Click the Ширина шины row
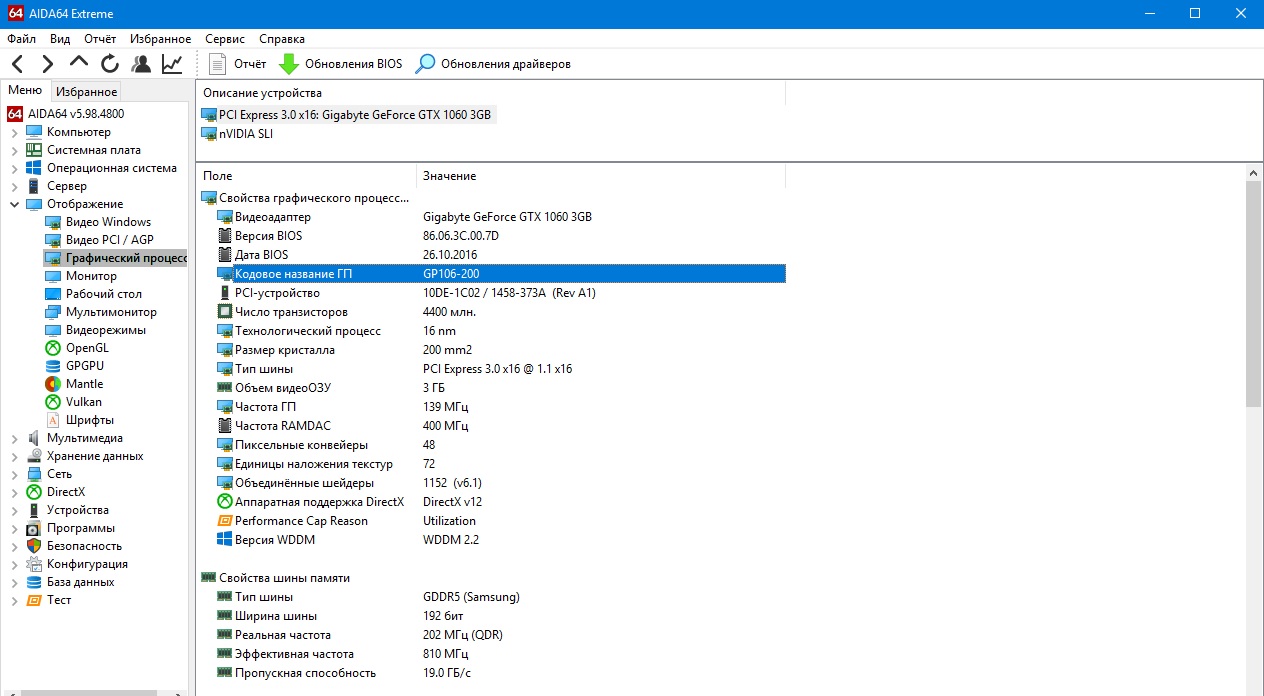 click(x=492, y=616)
